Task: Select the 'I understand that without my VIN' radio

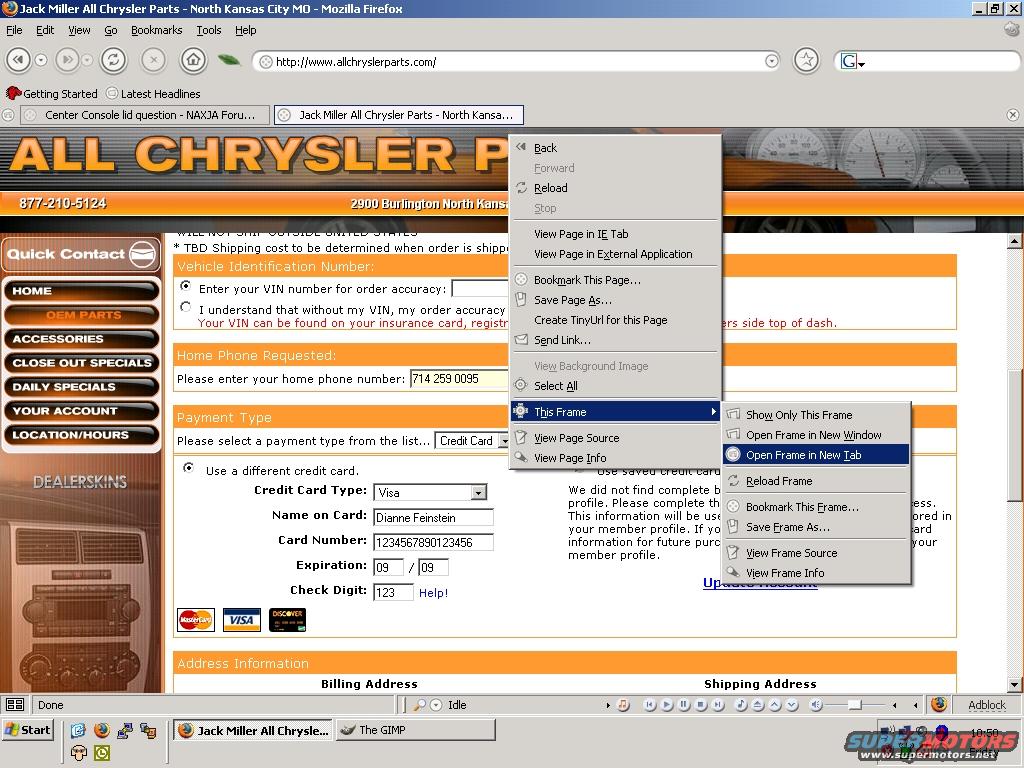Action: coord(186,308)
